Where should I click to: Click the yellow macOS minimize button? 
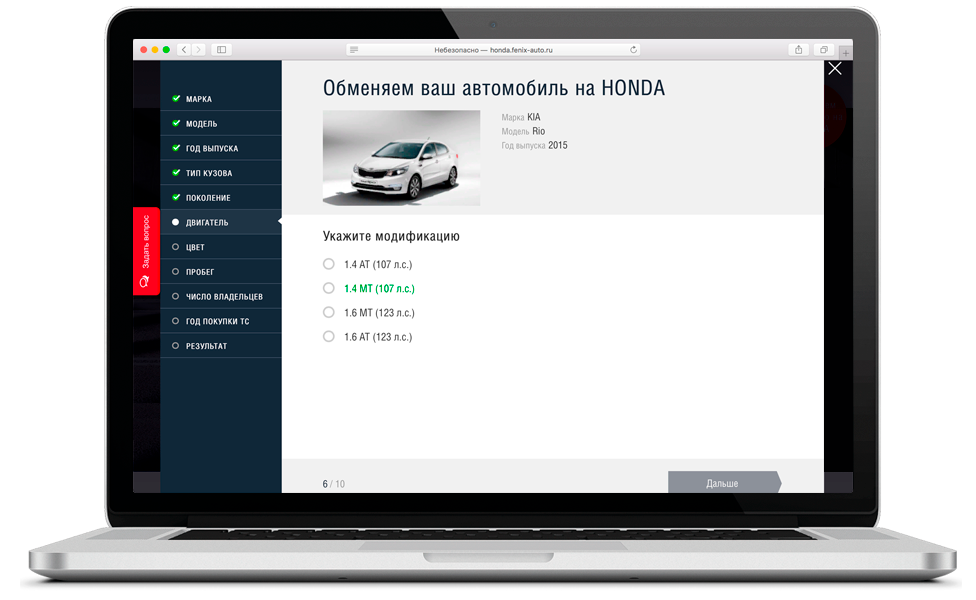coord(155,50)
